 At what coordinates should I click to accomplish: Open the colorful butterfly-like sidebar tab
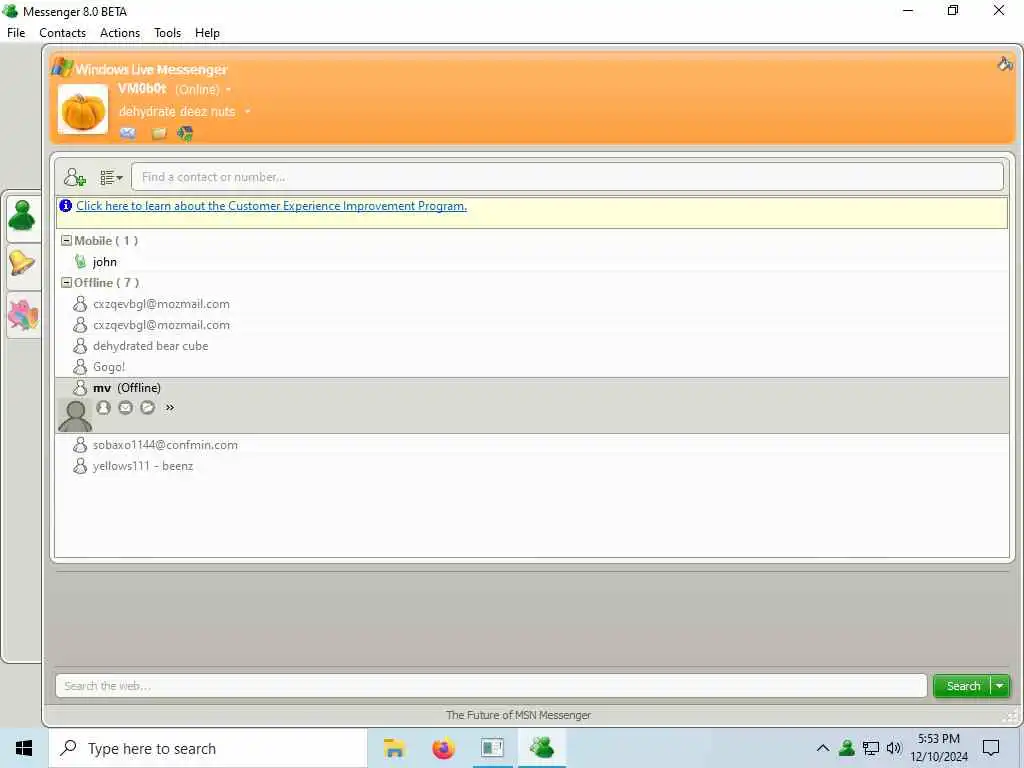[23, 315]
